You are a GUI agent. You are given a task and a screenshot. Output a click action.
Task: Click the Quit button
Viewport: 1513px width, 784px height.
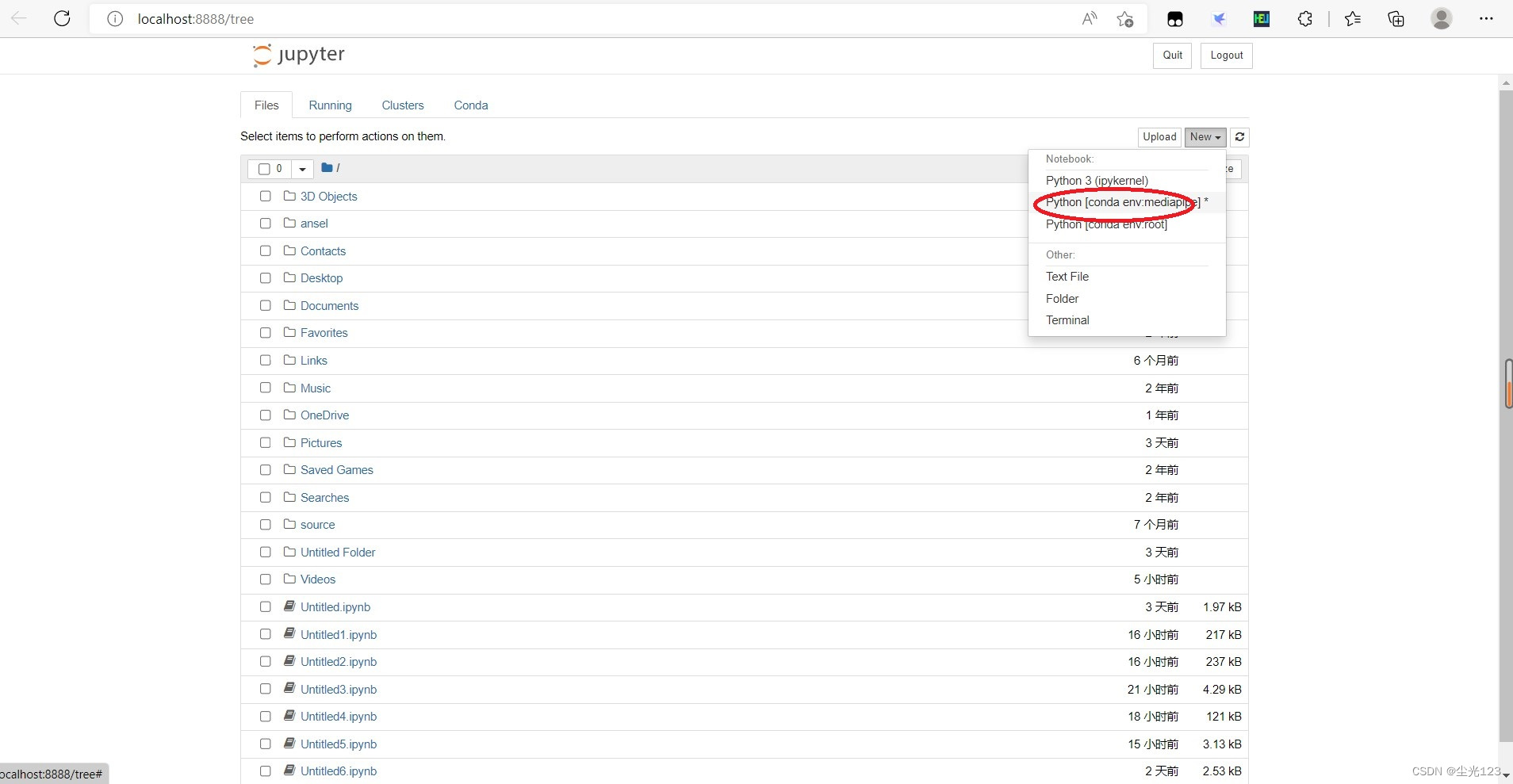pos(1172,55)
